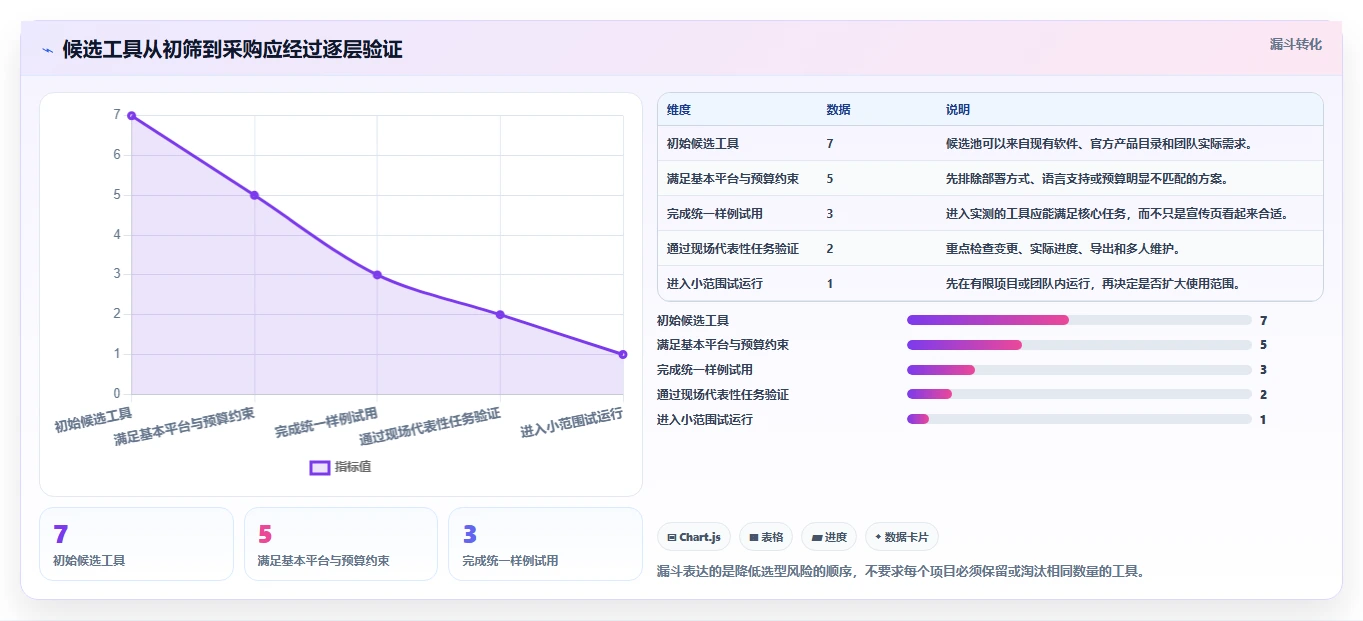Image resolution: width=1363 pixels, height=621 pixels.
Task: Click the lightning icon beside the title
Action: pyautogui.click(x=48, y=50)
